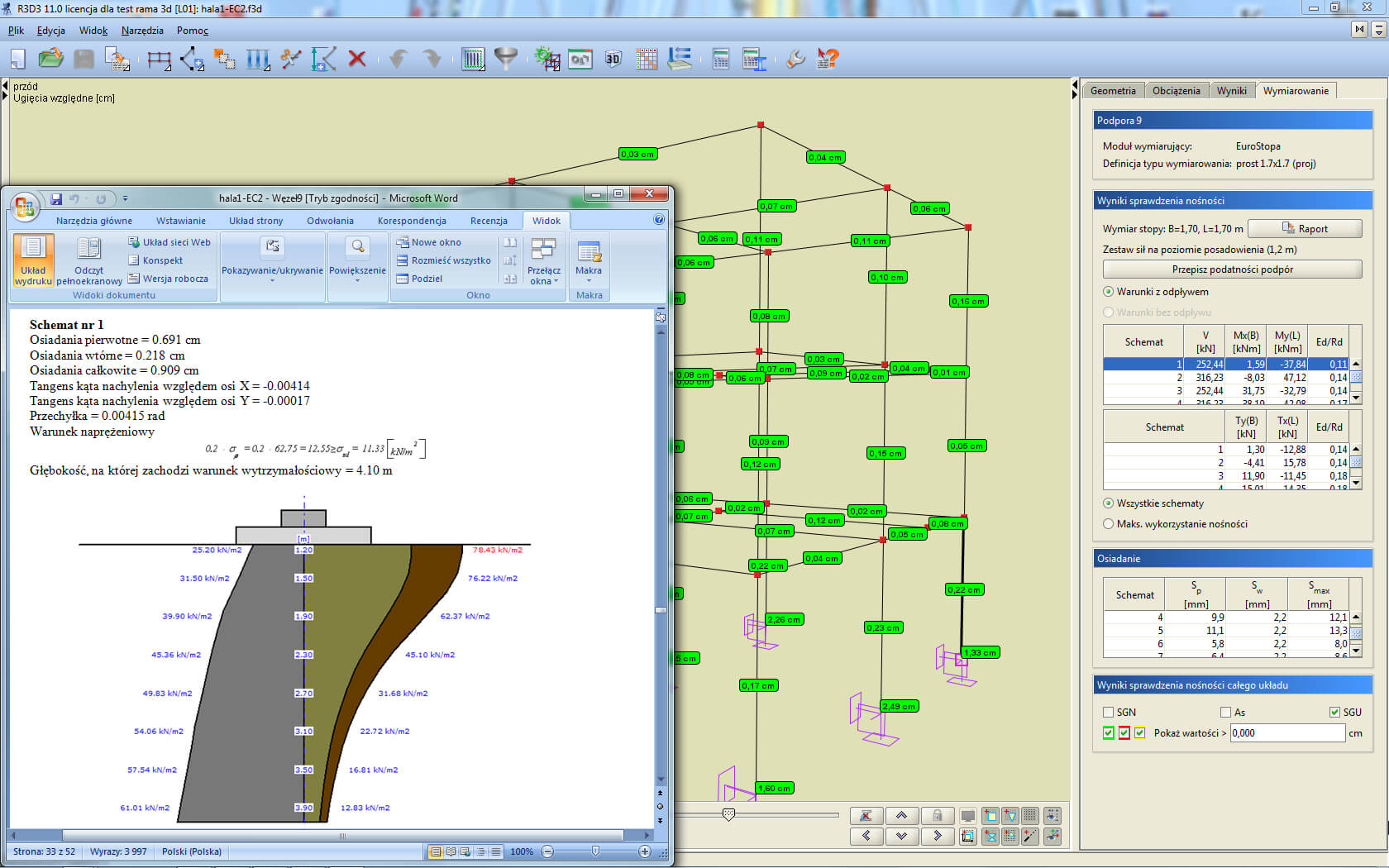Switch to the 3D view icon
This screenshot has width=1389, height=868.
(x=613, y=59)
